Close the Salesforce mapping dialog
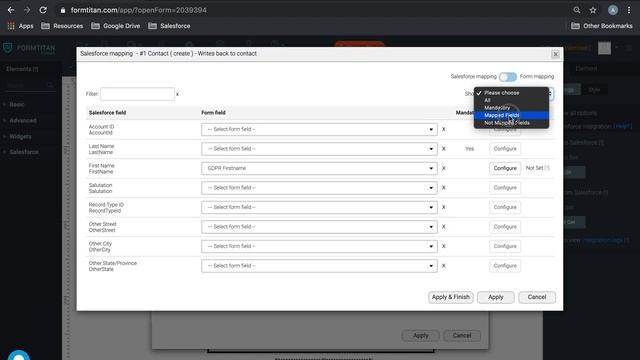The width and height of the screenshot is (640, 360). click(x=556, y=54)
